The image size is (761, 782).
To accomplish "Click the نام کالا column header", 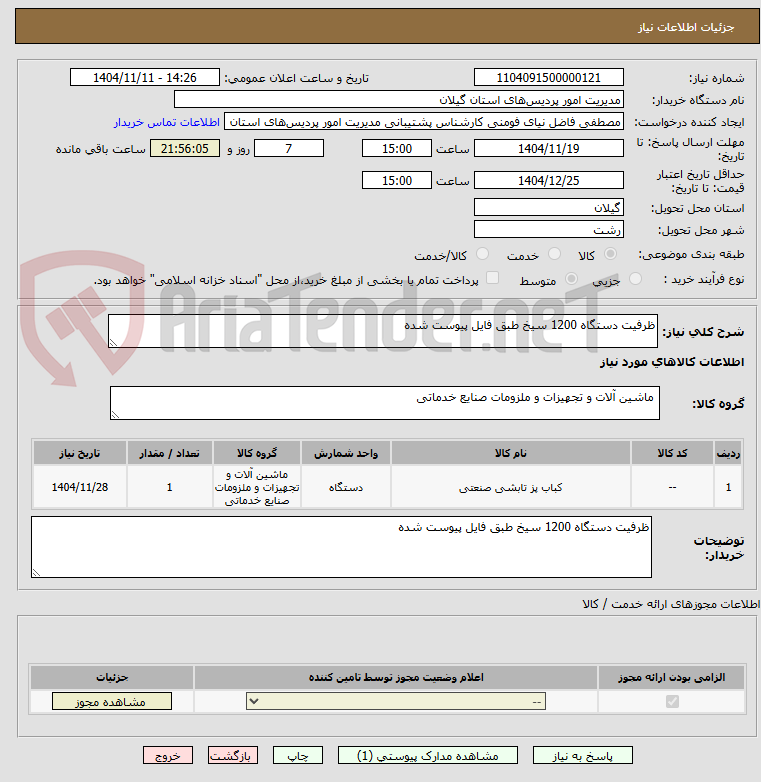I will [511, 453].
